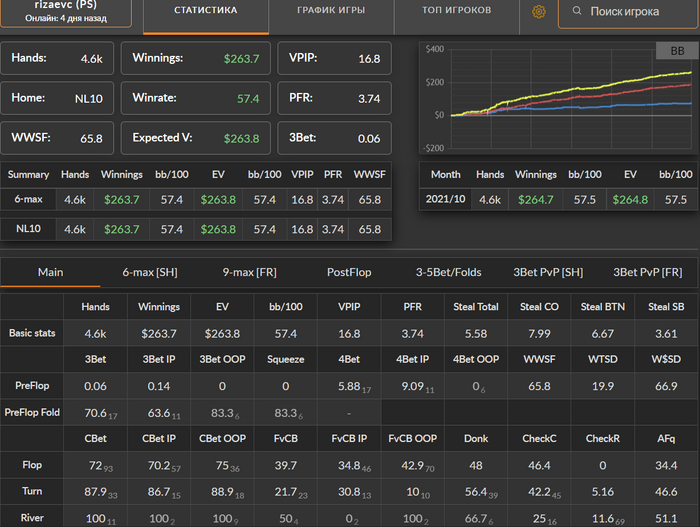Click the rizaevc (PS) player name box
This screenshot has width=700, height=527.
(x=66, y=12)
